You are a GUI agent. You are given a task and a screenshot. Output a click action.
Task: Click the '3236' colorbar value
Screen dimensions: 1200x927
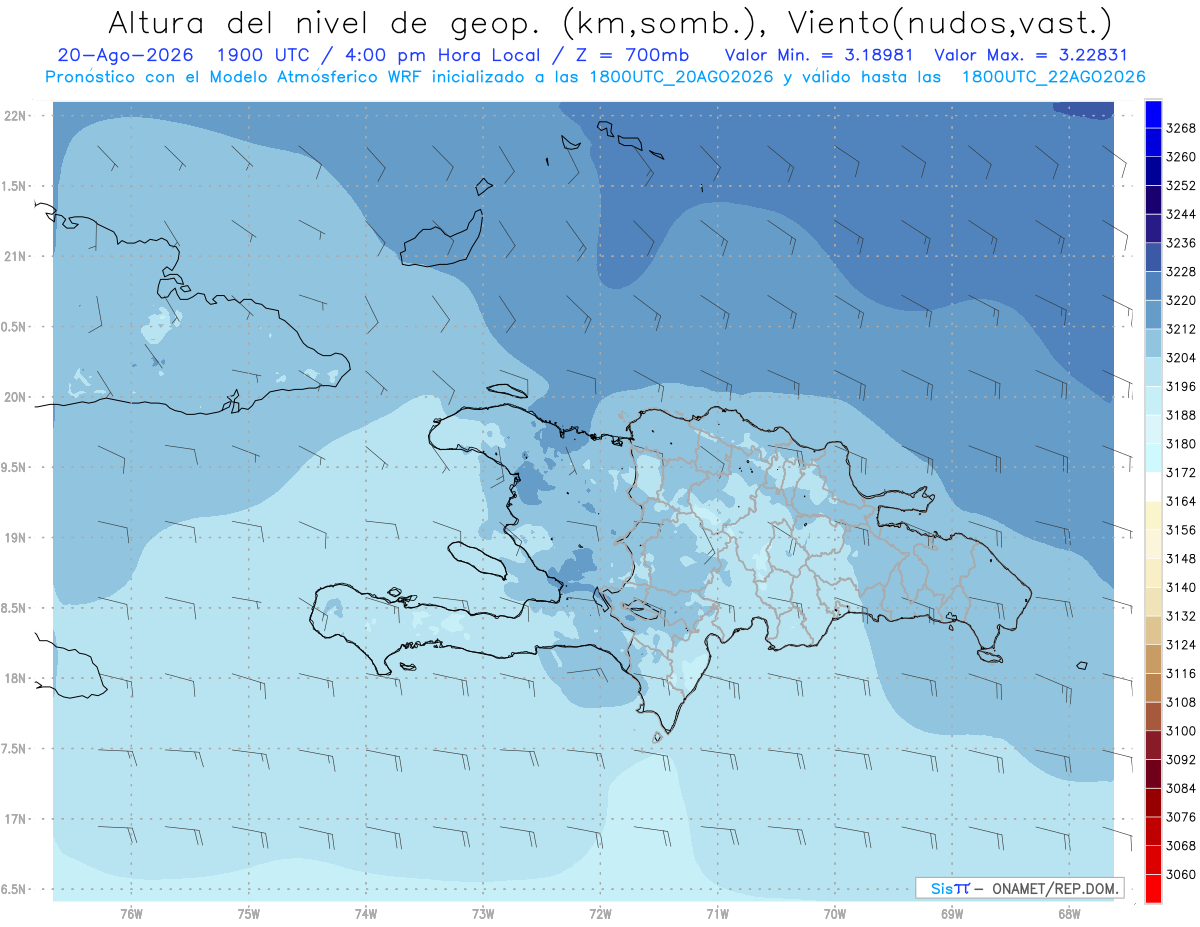1181,243
